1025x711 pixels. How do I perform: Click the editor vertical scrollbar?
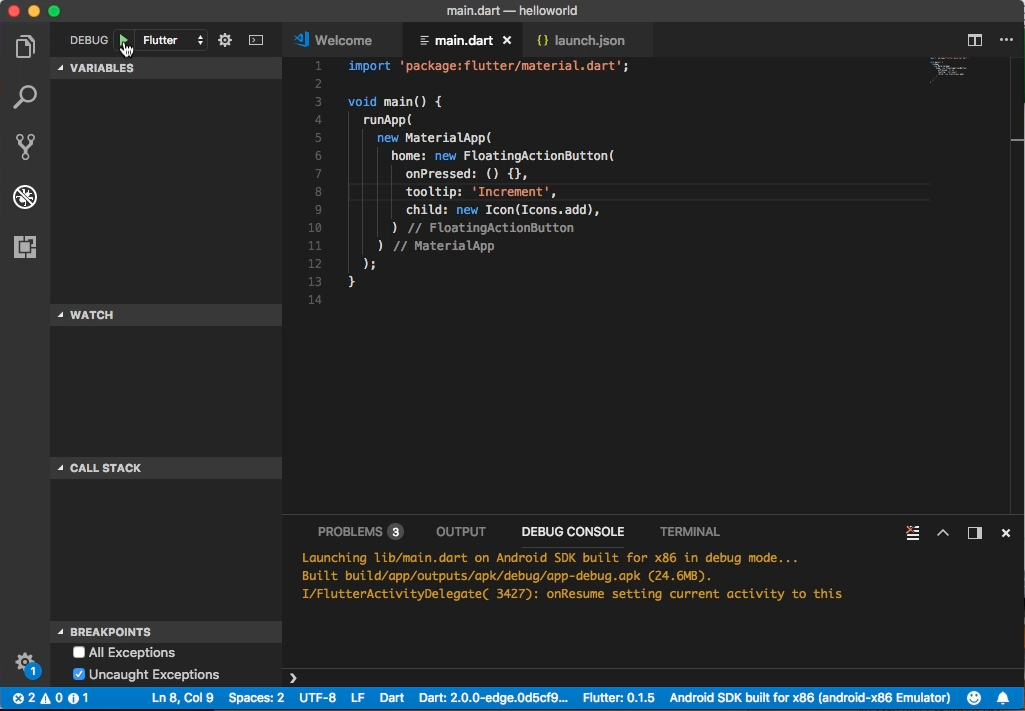point(1017,285)
